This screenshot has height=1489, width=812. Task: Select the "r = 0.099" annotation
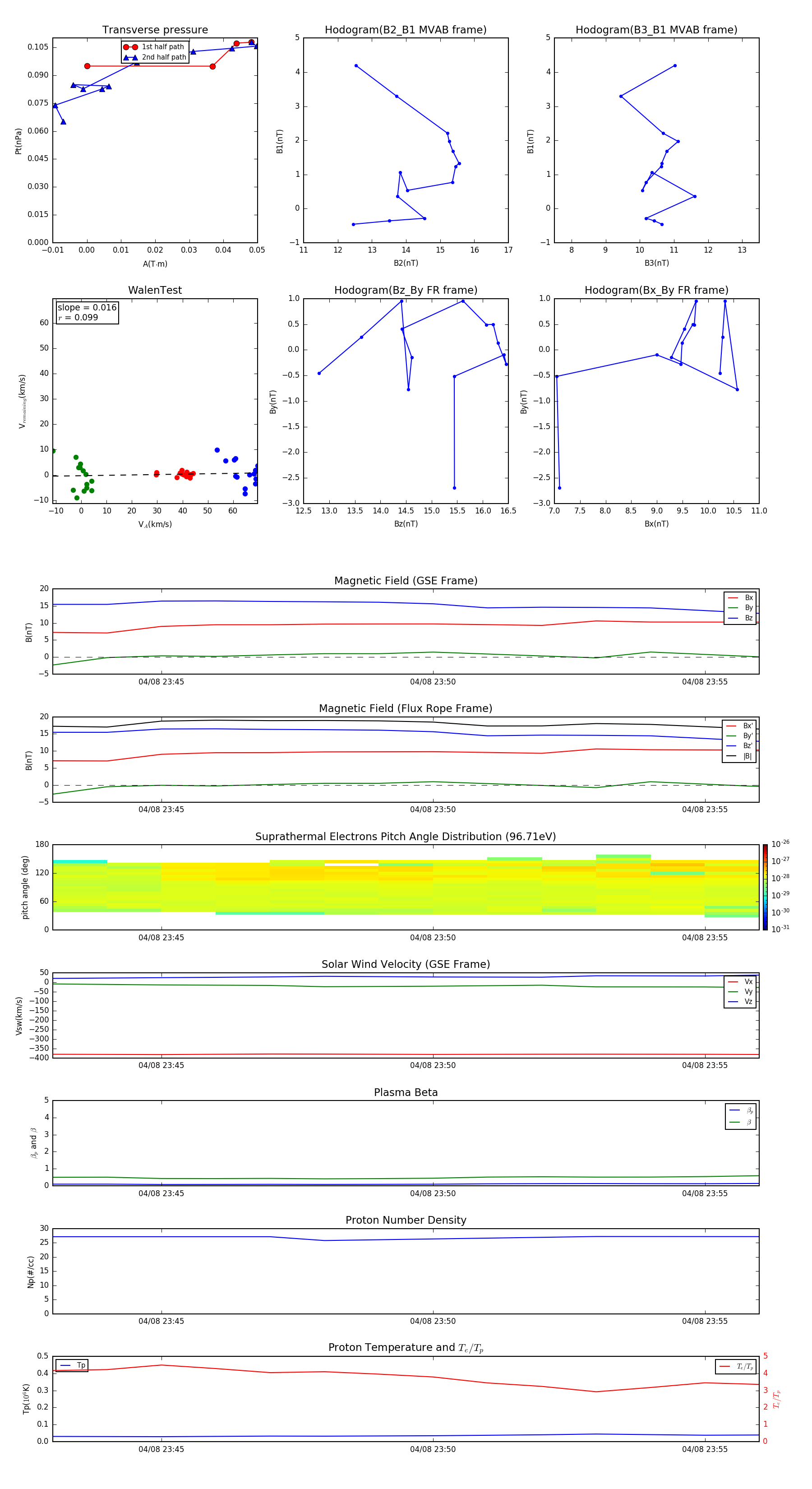pos(78,317)
